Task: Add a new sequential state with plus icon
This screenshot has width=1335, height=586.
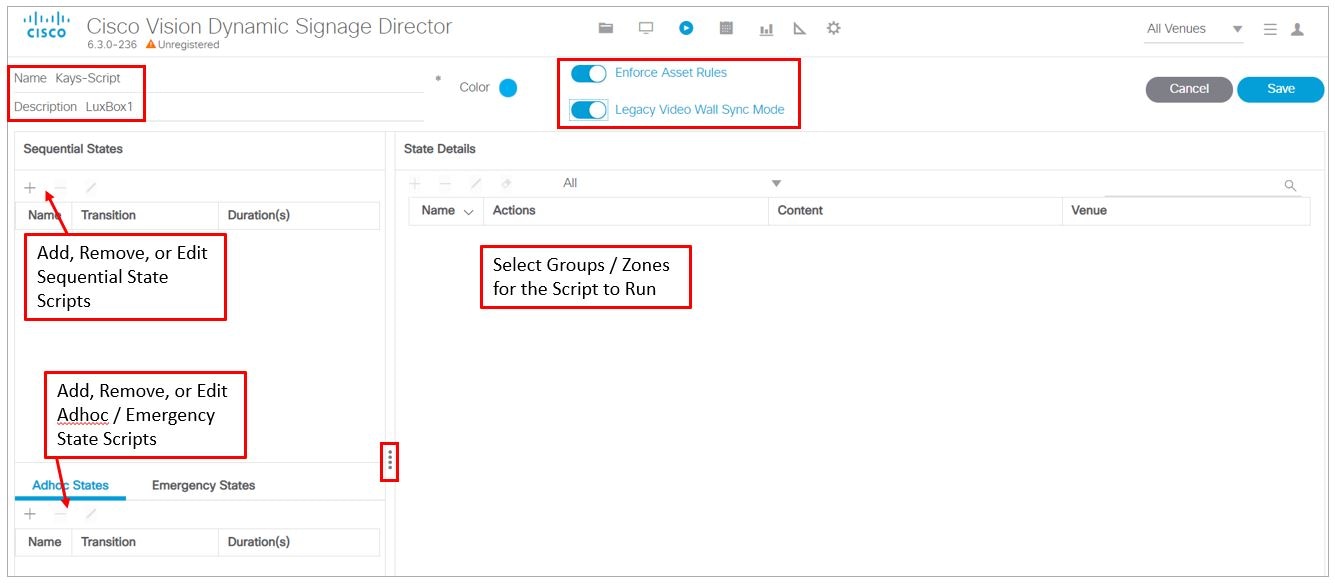Action: [x=30, y=187]
